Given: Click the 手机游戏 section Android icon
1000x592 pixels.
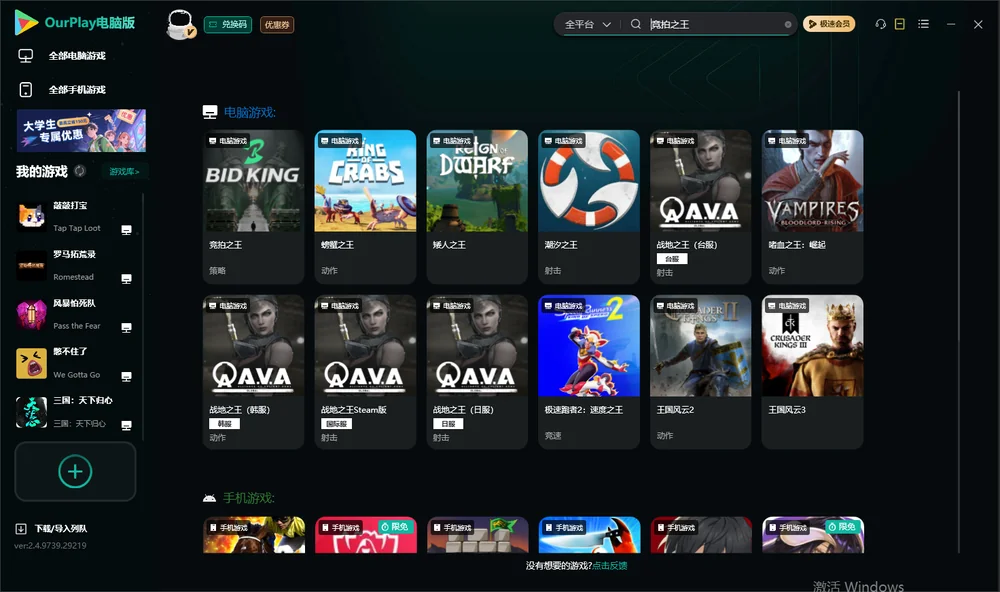Looking at the screenshot, I should click(209, 498).
